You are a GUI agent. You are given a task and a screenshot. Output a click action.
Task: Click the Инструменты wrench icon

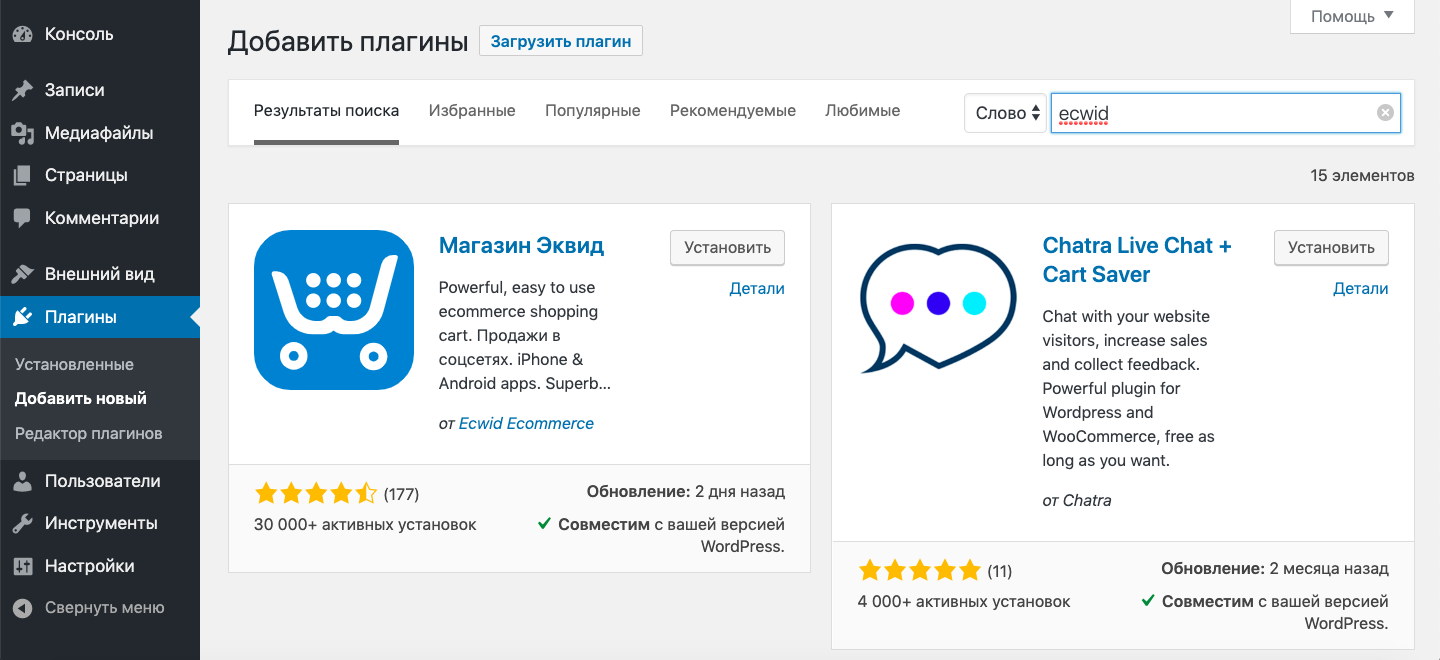click(x=23, y=523)
